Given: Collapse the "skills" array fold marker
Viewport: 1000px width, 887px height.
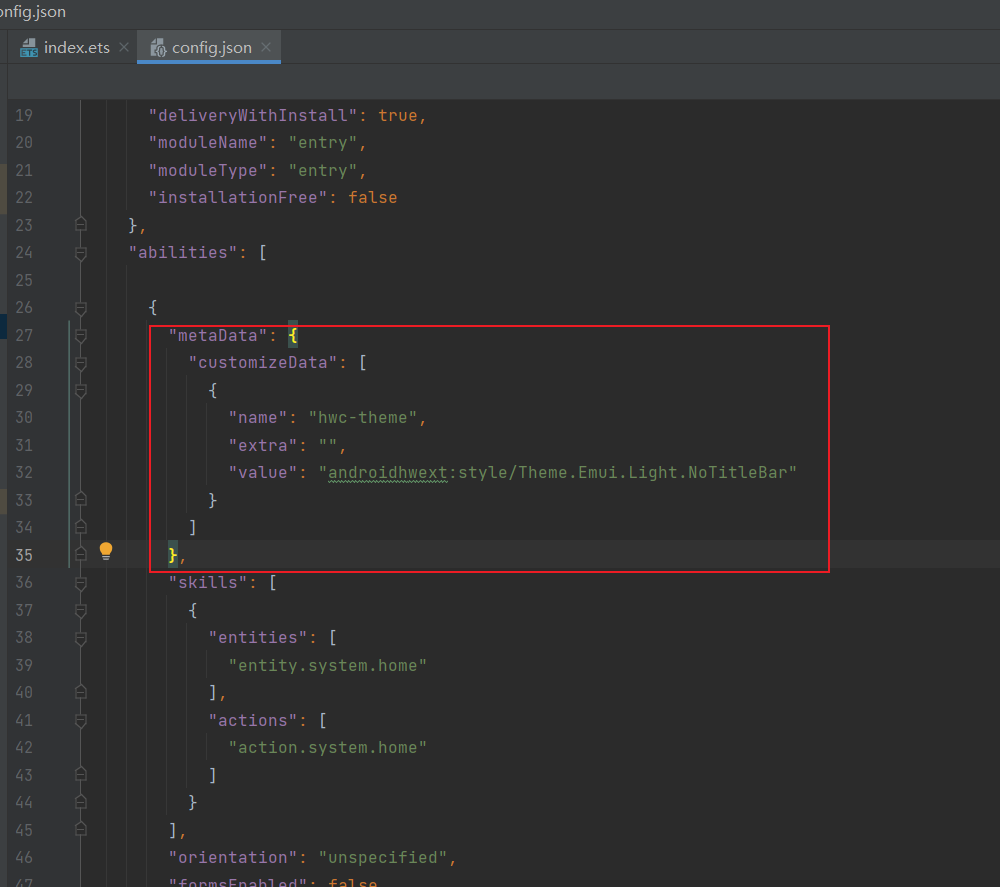Looking at the screenshot, I should tap(81, 583).
